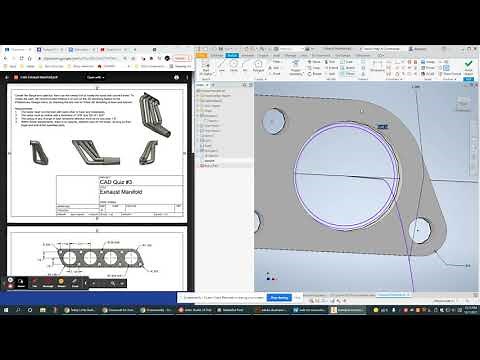Open the Windows Start menu
480x360 pixels.
coord(6,310)
